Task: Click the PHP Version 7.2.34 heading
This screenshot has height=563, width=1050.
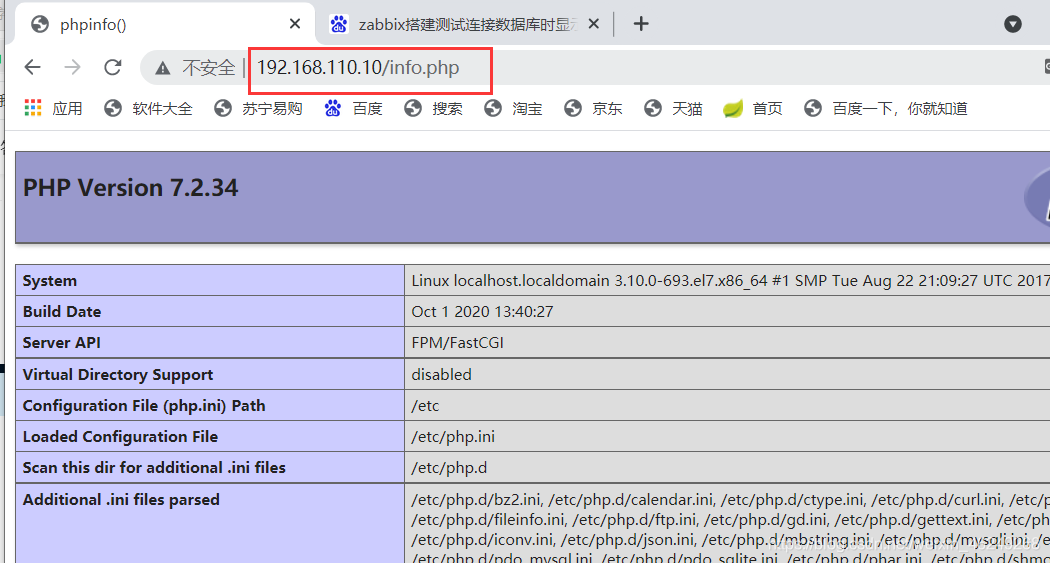Action: point(131,188)
